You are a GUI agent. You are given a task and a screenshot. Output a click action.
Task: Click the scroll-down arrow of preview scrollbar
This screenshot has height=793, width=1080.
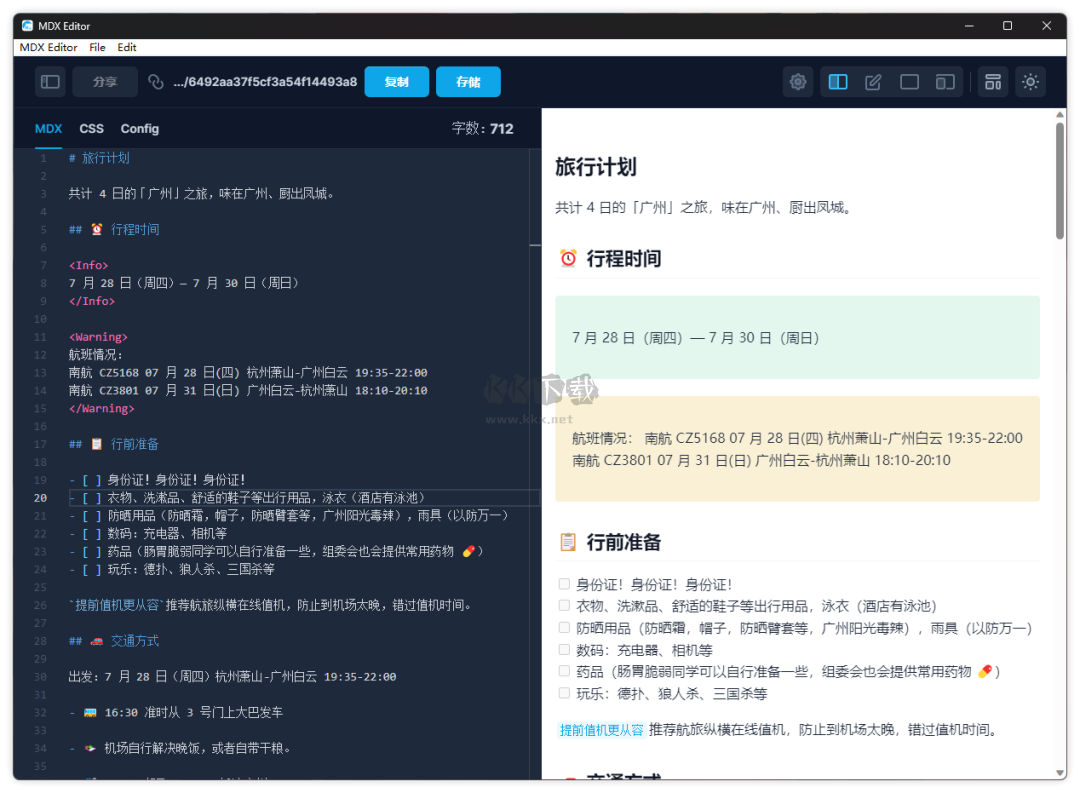click(x=1060, y=773)
